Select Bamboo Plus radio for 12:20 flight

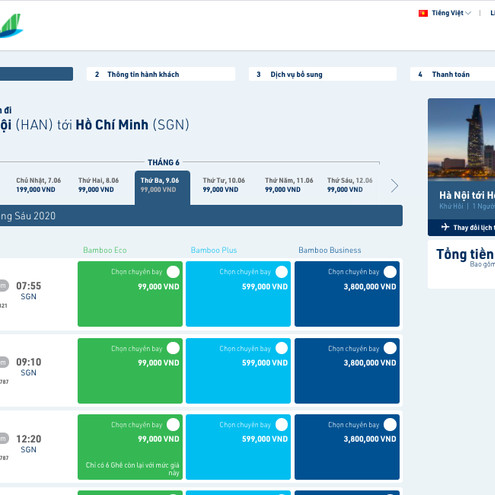pyautogui.click(x=282, y=425)
